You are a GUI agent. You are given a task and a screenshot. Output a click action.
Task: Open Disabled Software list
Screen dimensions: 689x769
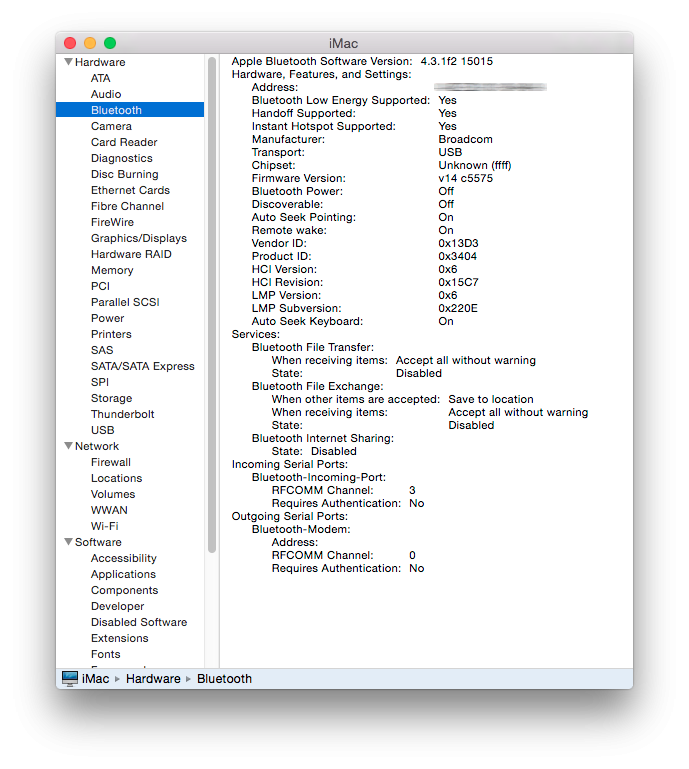tap(139, 622)
